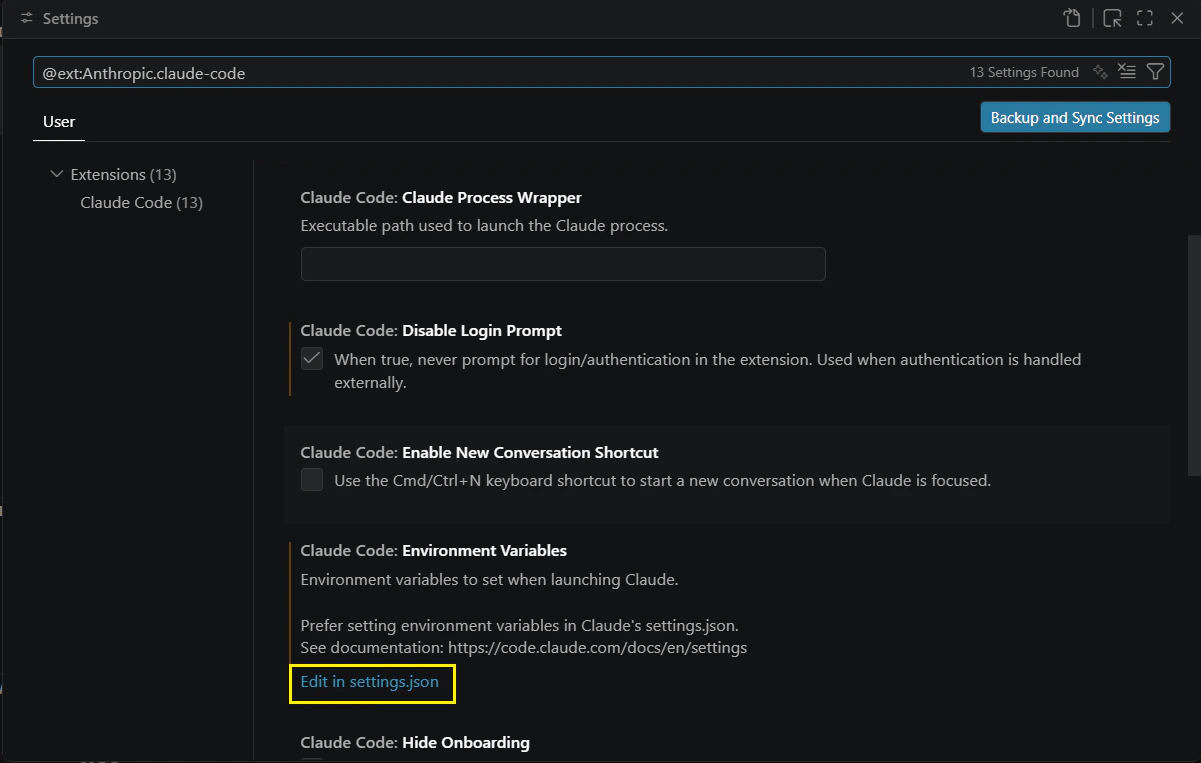
Task: Open the settings filter funnel
Action: 1155,72
